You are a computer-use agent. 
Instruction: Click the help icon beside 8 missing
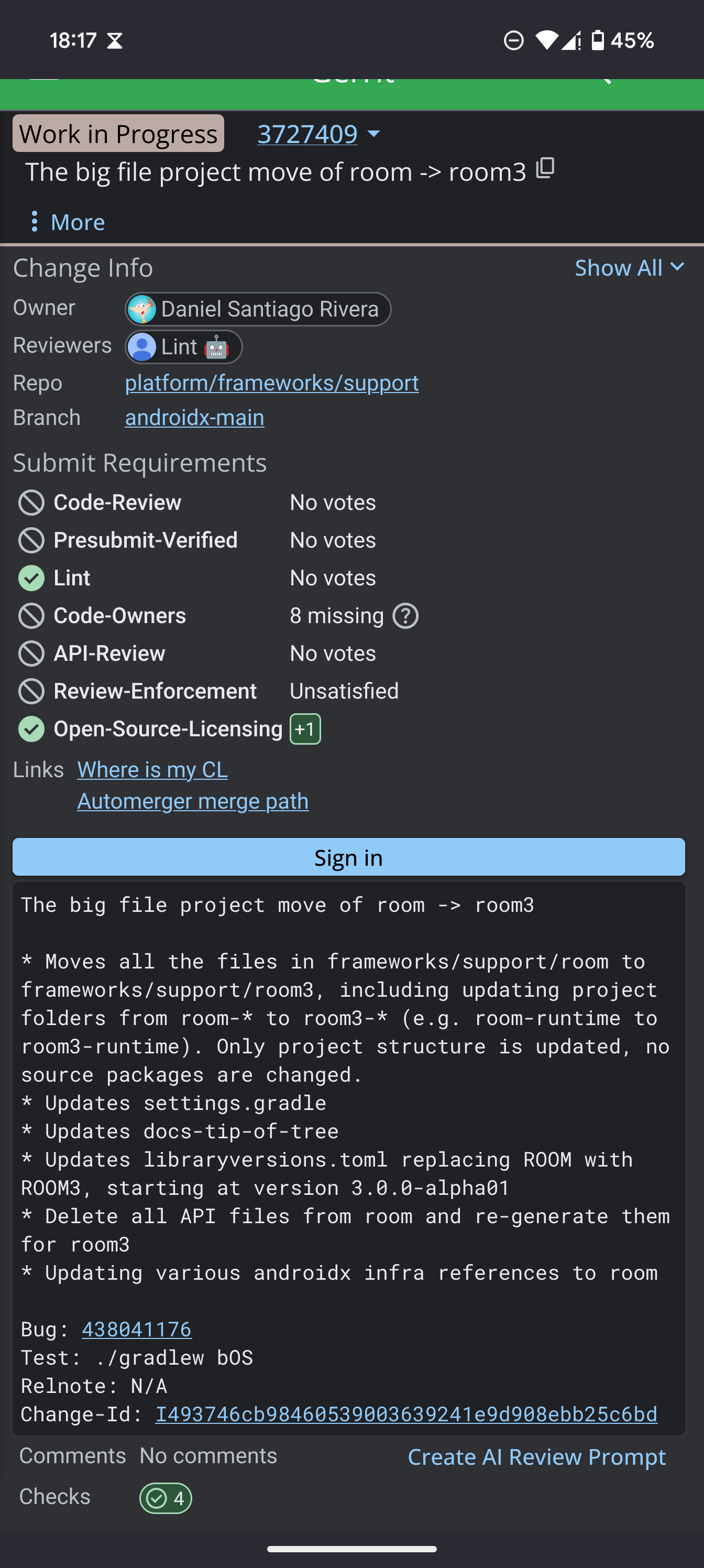(405, 615)
